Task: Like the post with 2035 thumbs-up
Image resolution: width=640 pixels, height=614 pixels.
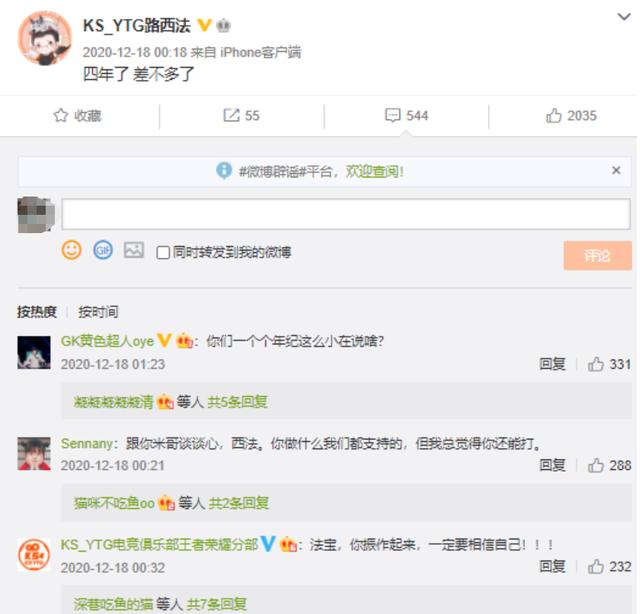Action: 554,116
